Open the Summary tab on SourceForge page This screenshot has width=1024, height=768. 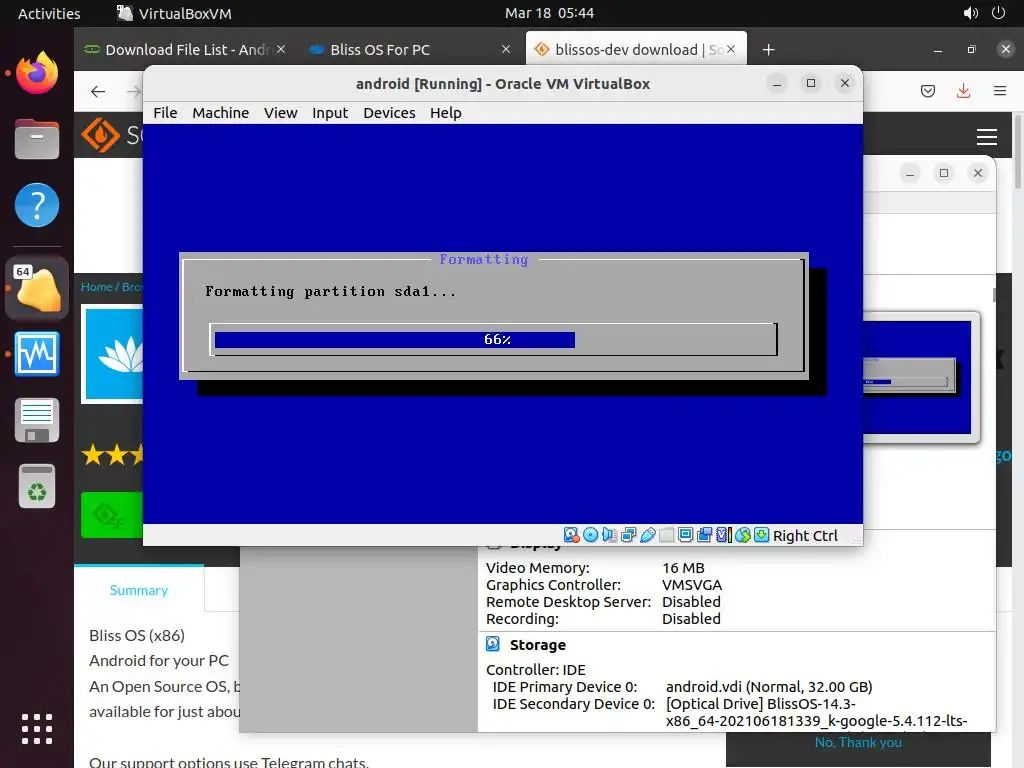tap(138, 590)
